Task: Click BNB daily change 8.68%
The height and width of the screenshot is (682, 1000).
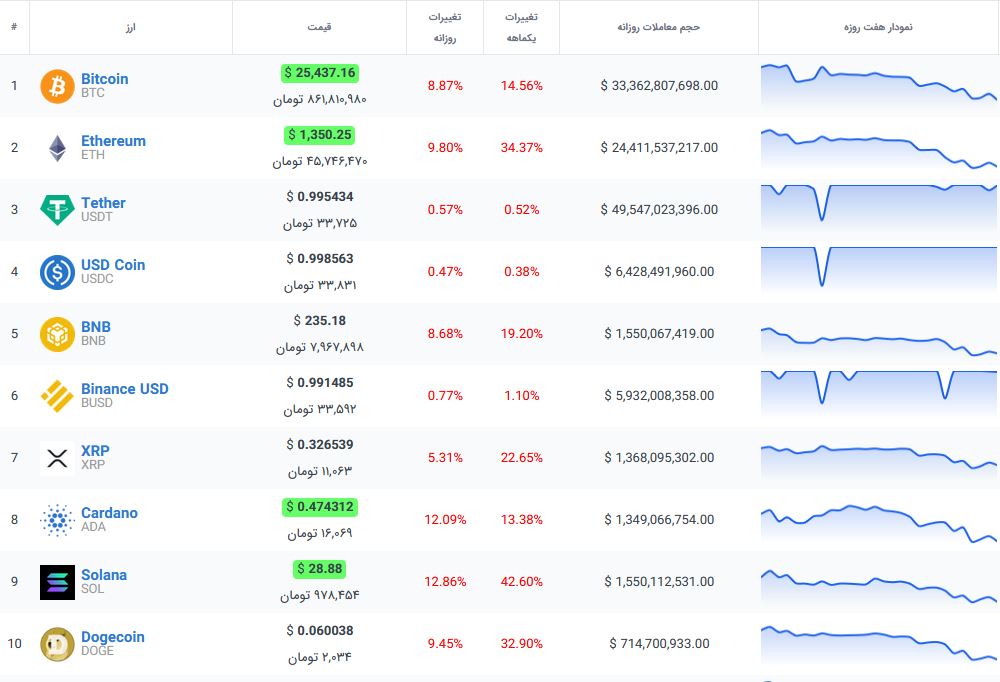Action: (445, 333)
